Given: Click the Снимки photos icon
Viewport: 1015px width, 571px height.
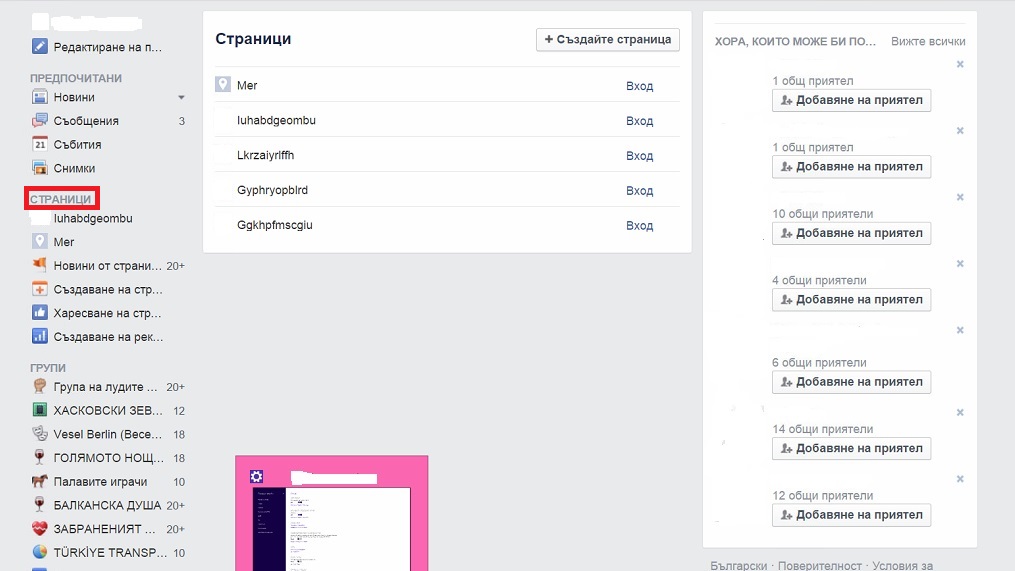Looking at the screenshot, I should [x=40, y=169].
